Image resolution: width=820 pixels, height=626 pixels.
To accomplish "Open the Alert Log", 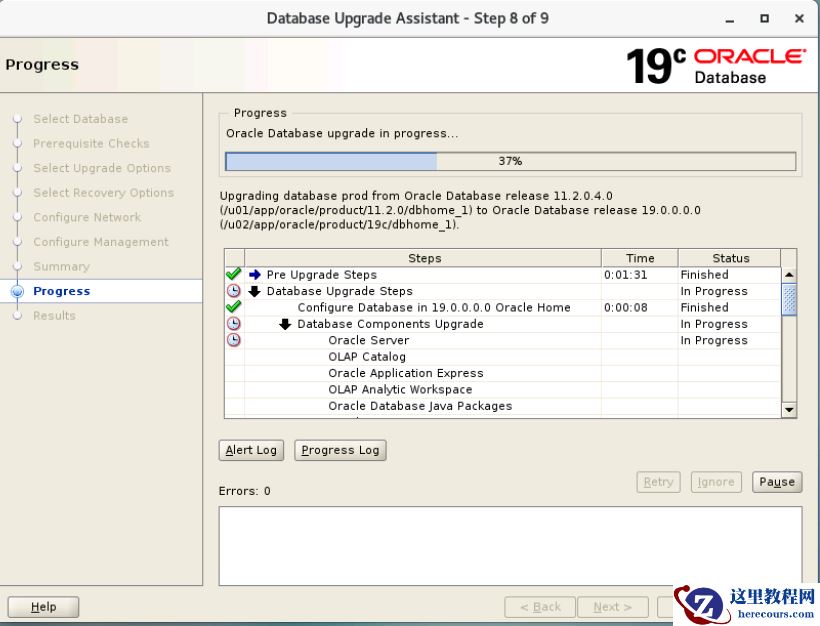I will (251, 450).
